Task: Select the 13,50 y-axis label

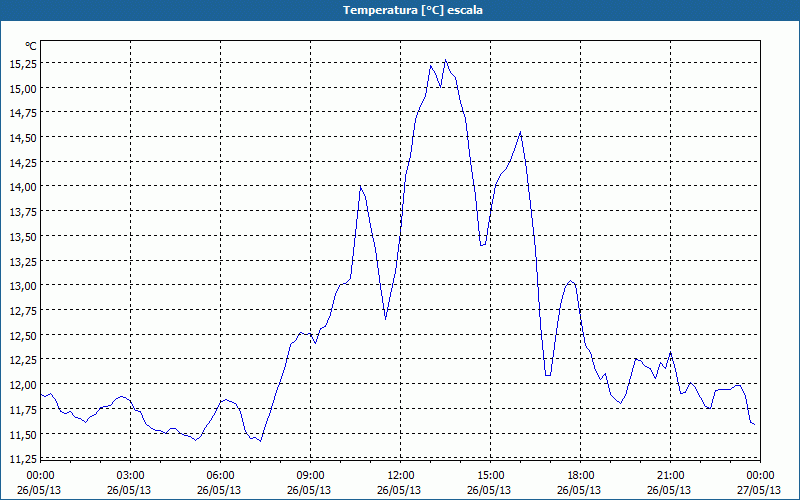Action: 23,237
